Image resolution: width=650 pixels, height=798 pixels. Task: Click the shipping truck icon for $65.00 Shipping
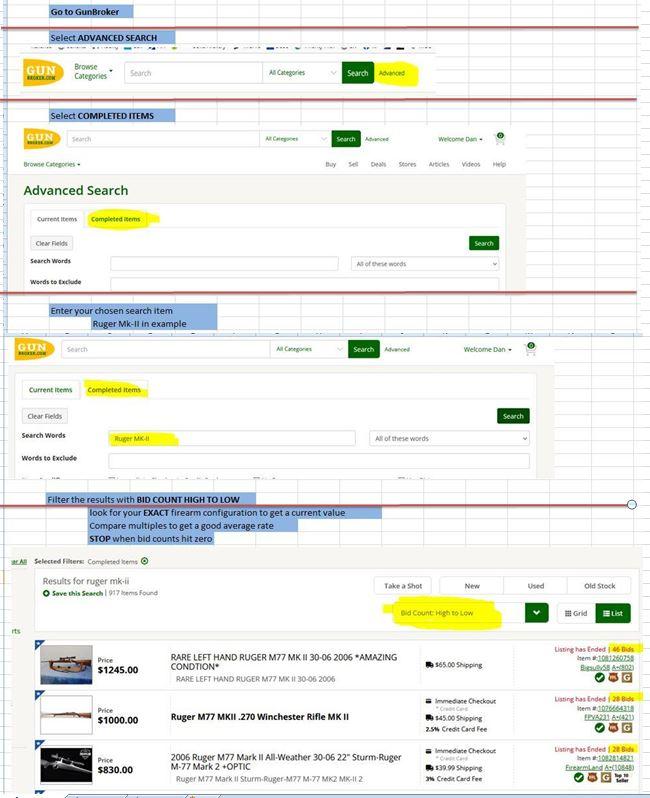(429, 665)
